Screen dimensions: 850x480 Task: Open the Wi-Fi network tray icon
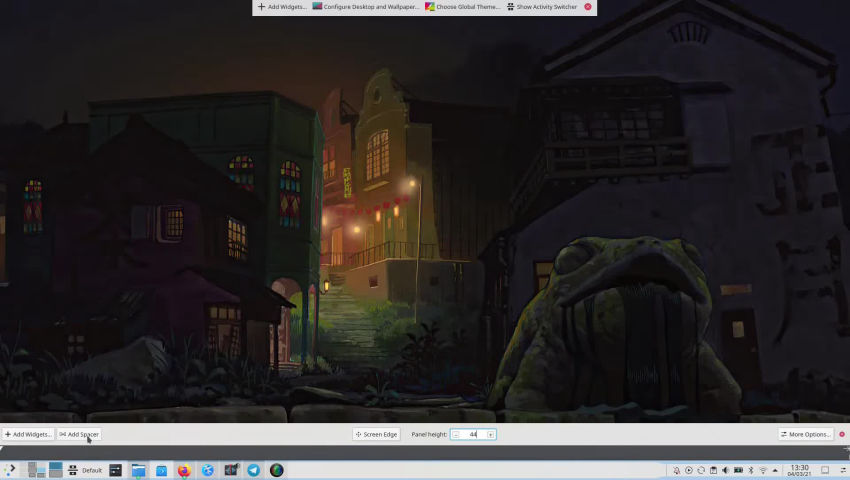click(x=763, y=470)
